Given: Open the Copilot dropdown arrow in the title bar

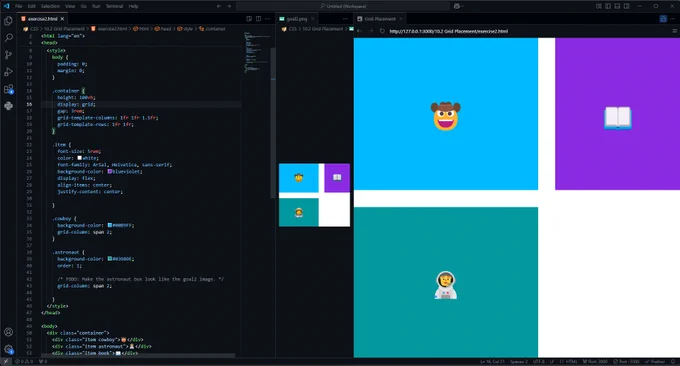Looking at the screenshot, I should click(x=462, y=6).
